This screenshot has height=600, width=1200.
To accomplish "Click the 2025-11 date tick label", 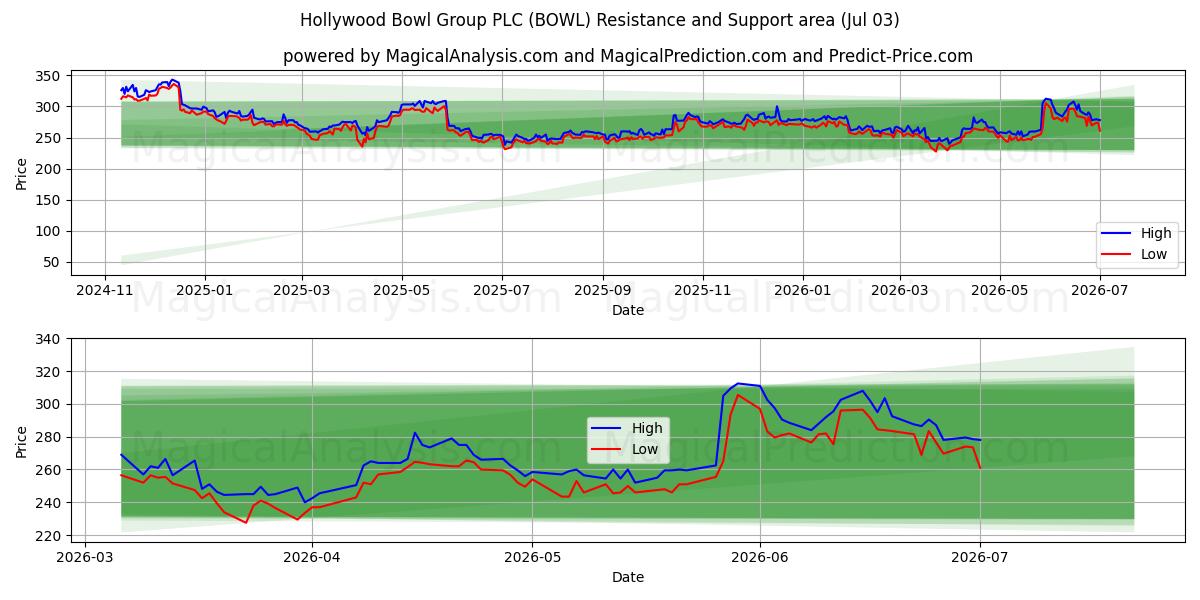I will (x=702, y=290).
